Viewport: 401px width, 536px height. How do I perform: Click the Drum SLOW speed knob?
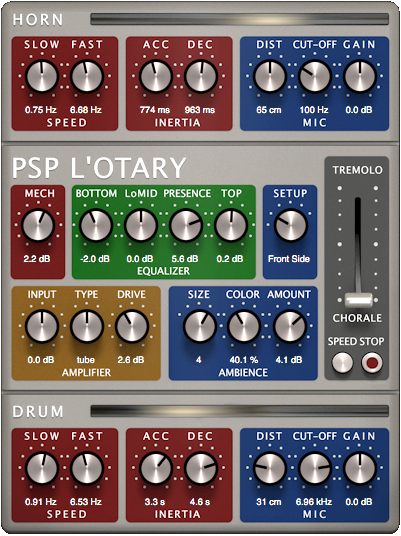click(x=42, y=469)
